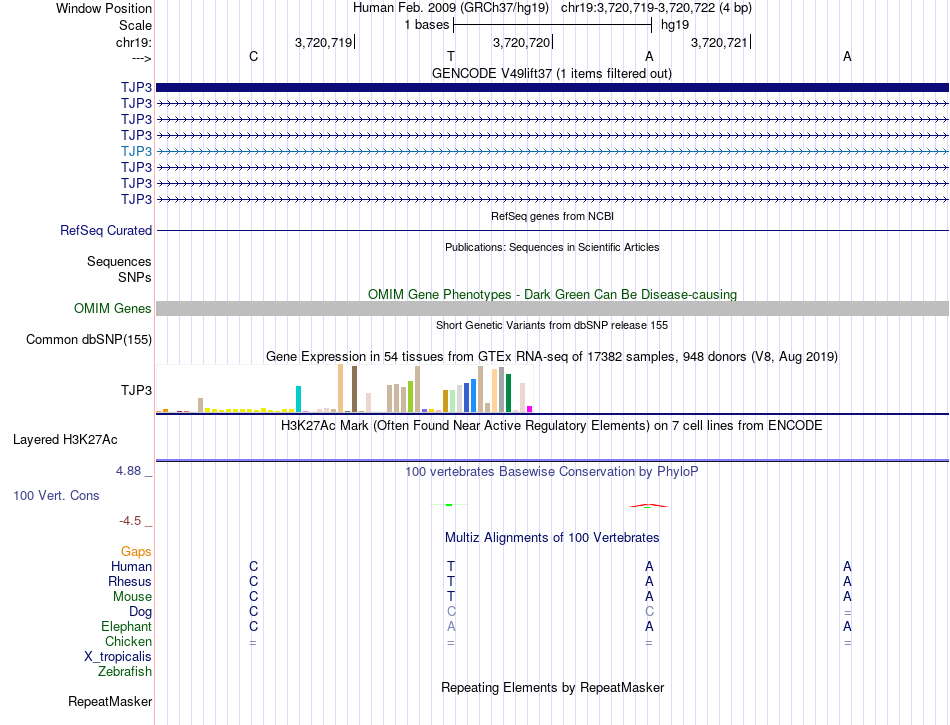Click the Window Position track label
Image resolution: width=950 pixels, height=725 pixels.
point(104,8)
